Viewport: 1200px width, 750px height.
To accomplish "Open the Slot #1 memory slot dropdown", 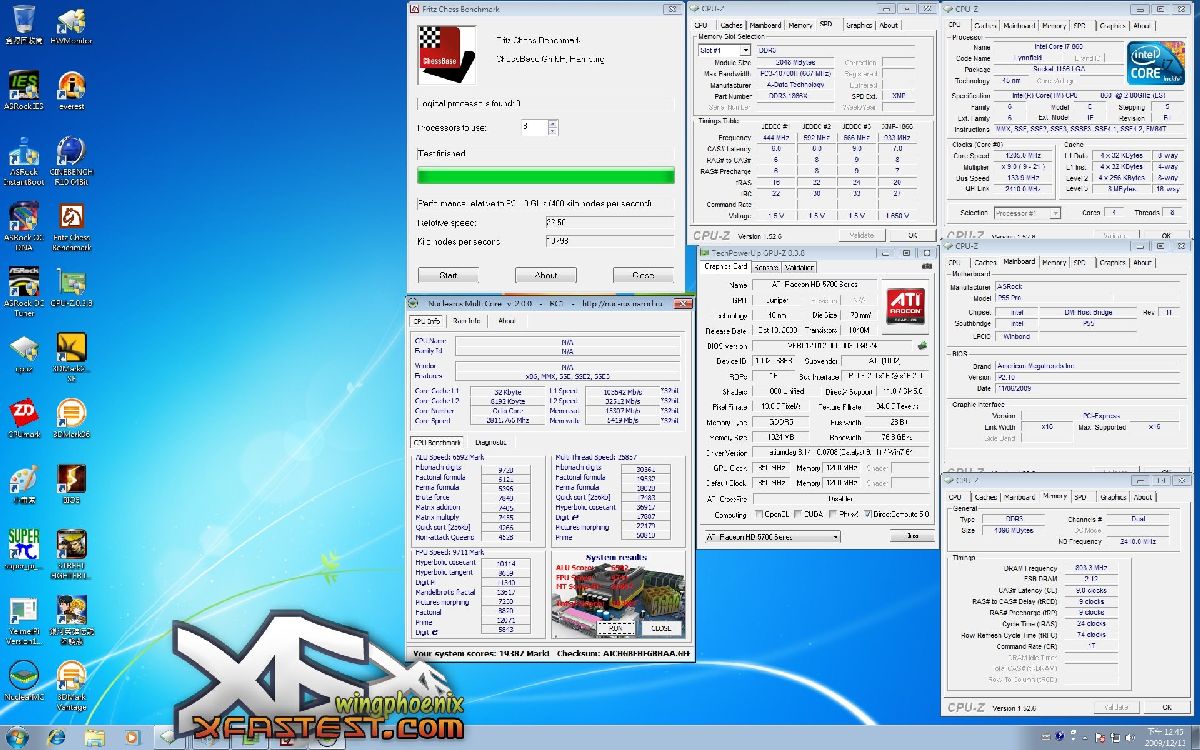I will [724, 50].
